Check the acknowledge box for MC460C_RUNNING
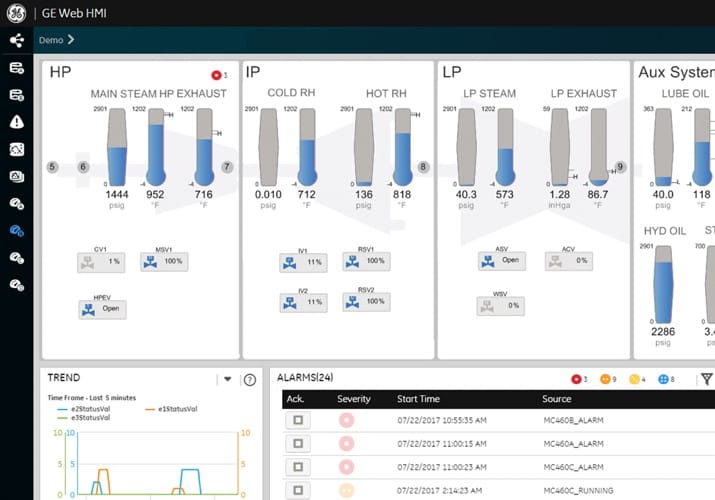The height and width of the screenshot is (500, 715). 298,490
